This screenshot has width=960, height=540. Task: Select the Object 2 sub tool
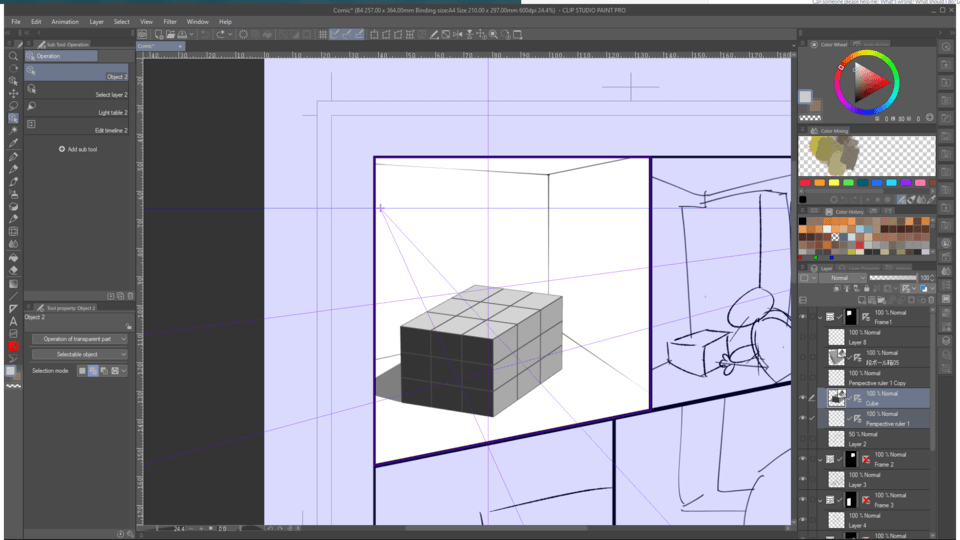pyautogui.click(x=77, y=72)
